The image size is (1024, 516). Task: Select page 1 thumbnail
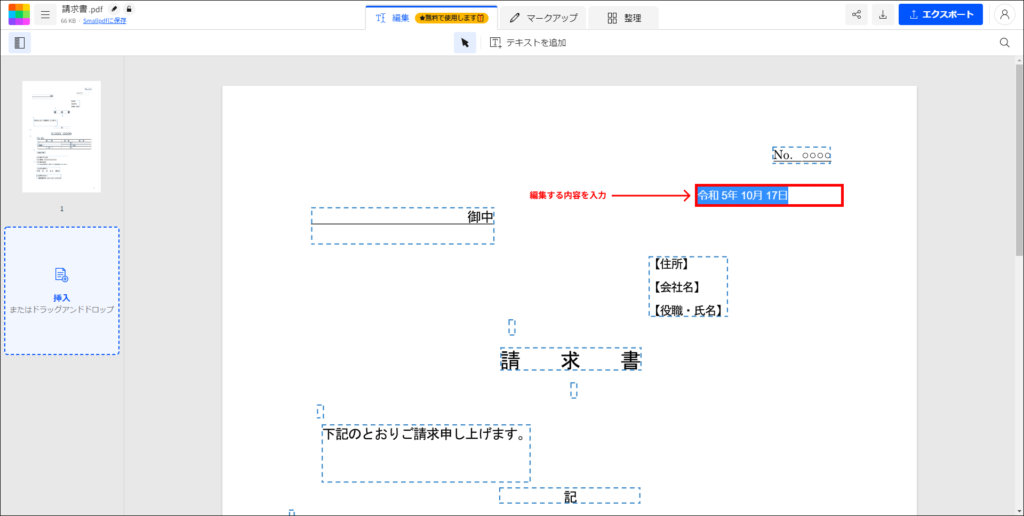[x=61, y=137]
